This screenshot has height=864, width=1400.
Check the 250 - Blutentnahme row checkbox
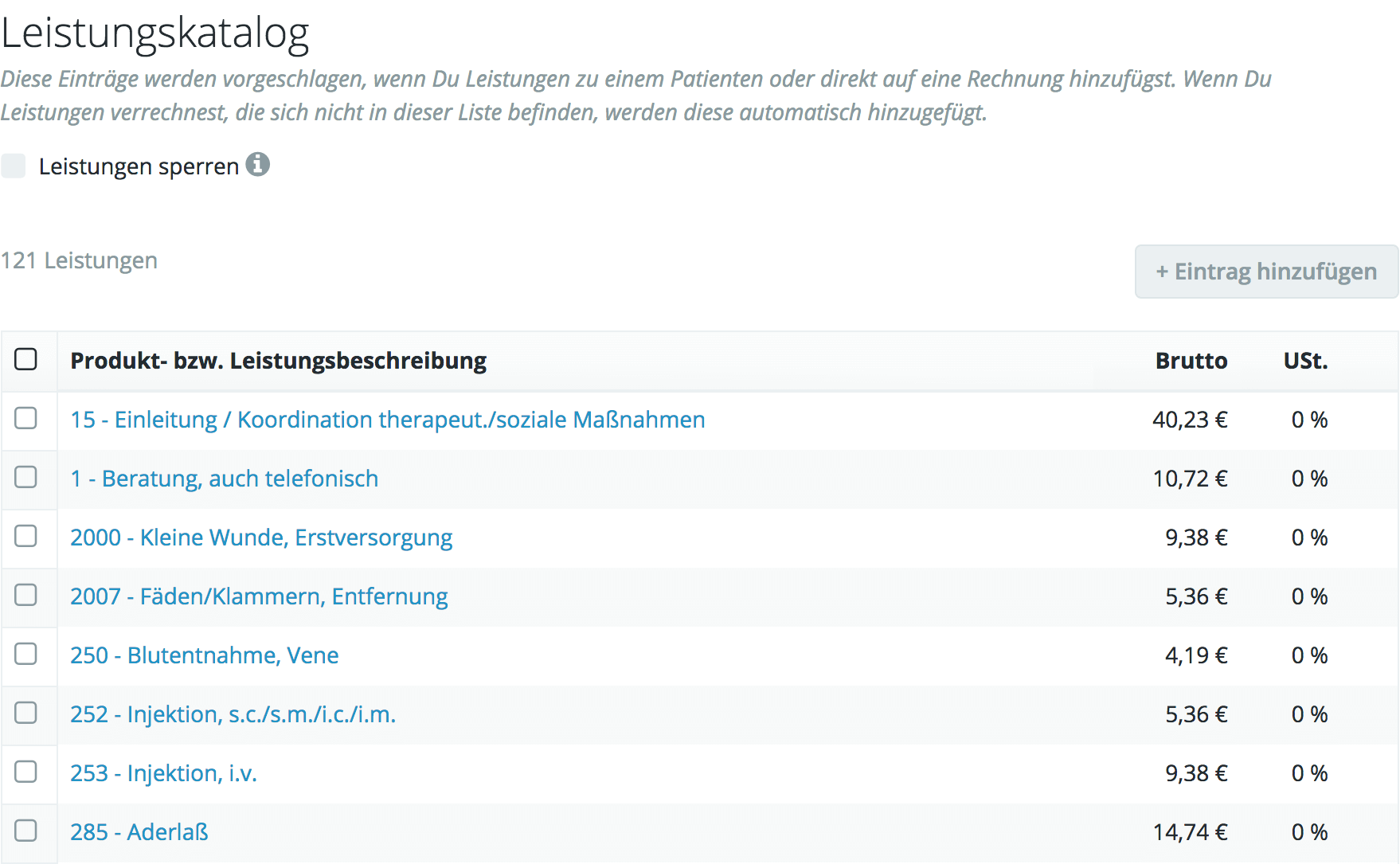pyautogui.click(x=25, y=654)
